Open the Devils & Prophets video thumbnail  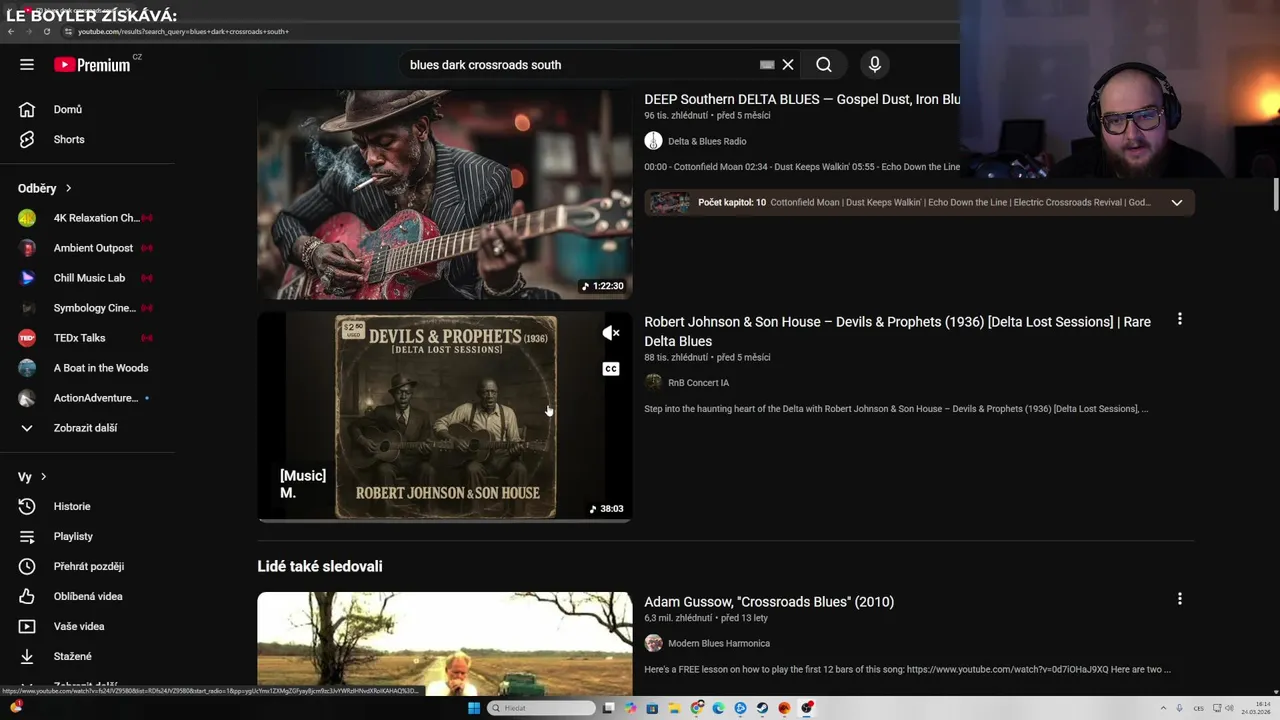tap(445, 417)
